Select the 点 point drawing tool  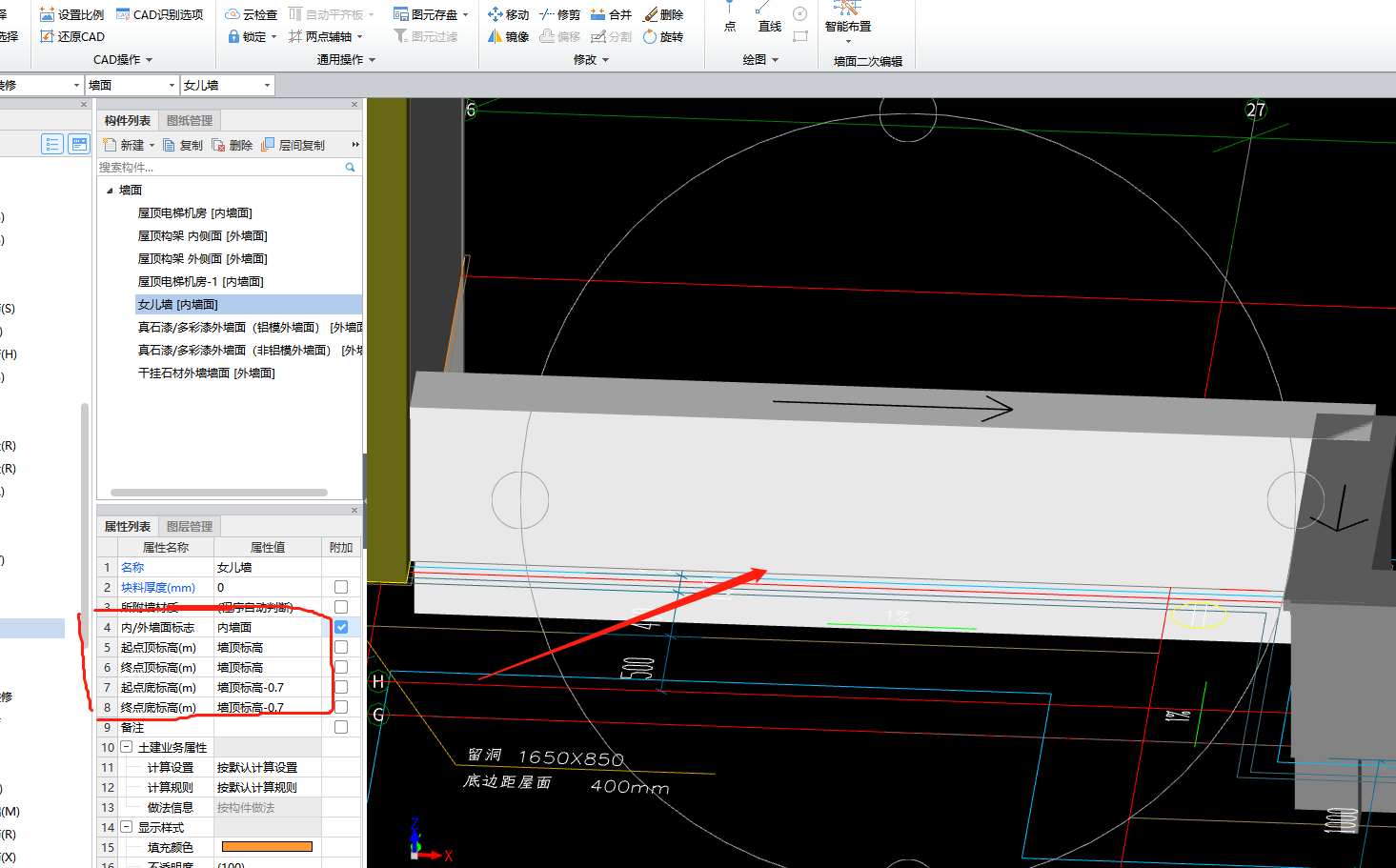(x=730, y=17)
